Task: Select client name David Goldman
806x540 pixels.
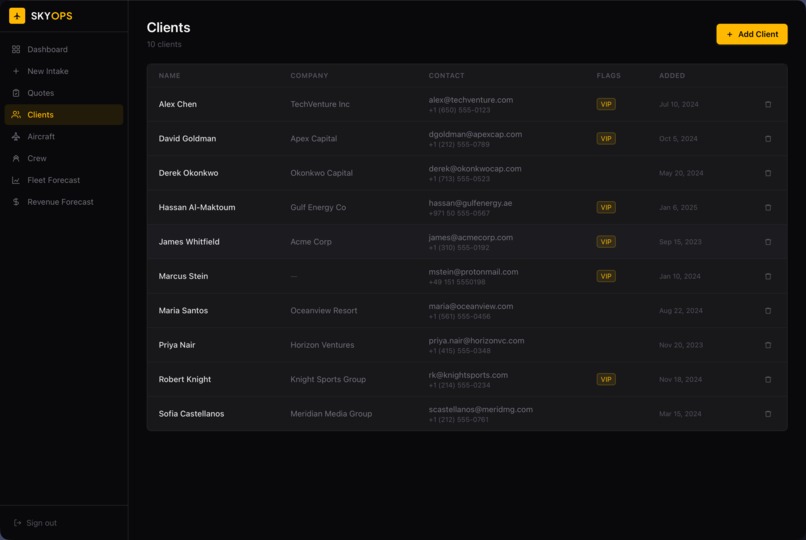Action: coord(187,139)
